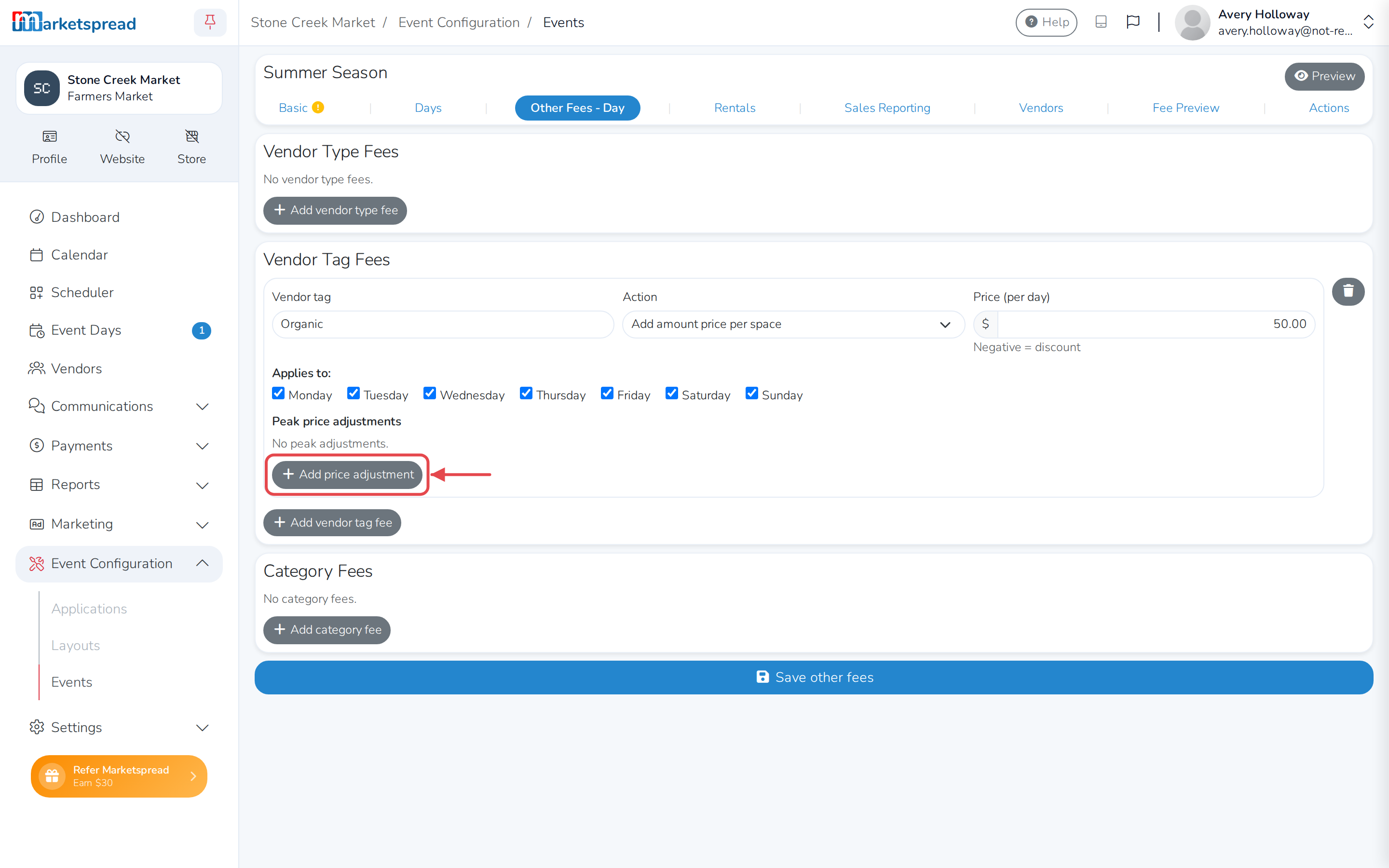Open the Profile icon shortcut
Image resolution: width=1389 pixels, height=868 pixels.
(x=49, y=147)
